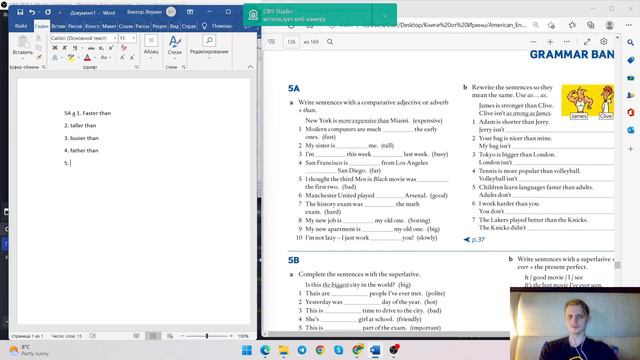Viewport: 640px width, 360px height.
Task: Apply yellow text highlight color
Action: coord(71,58)
